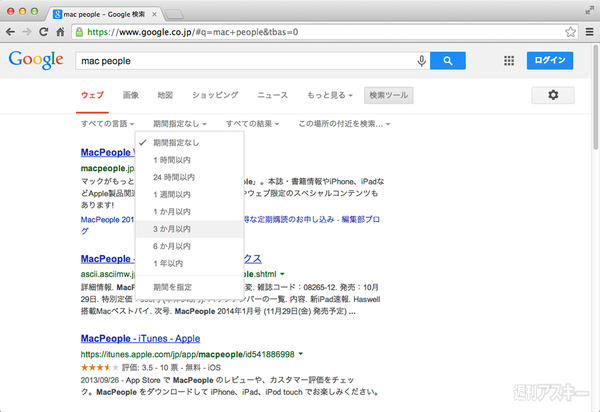
Task: Click the ログイン button
Action: coord(550,60)
